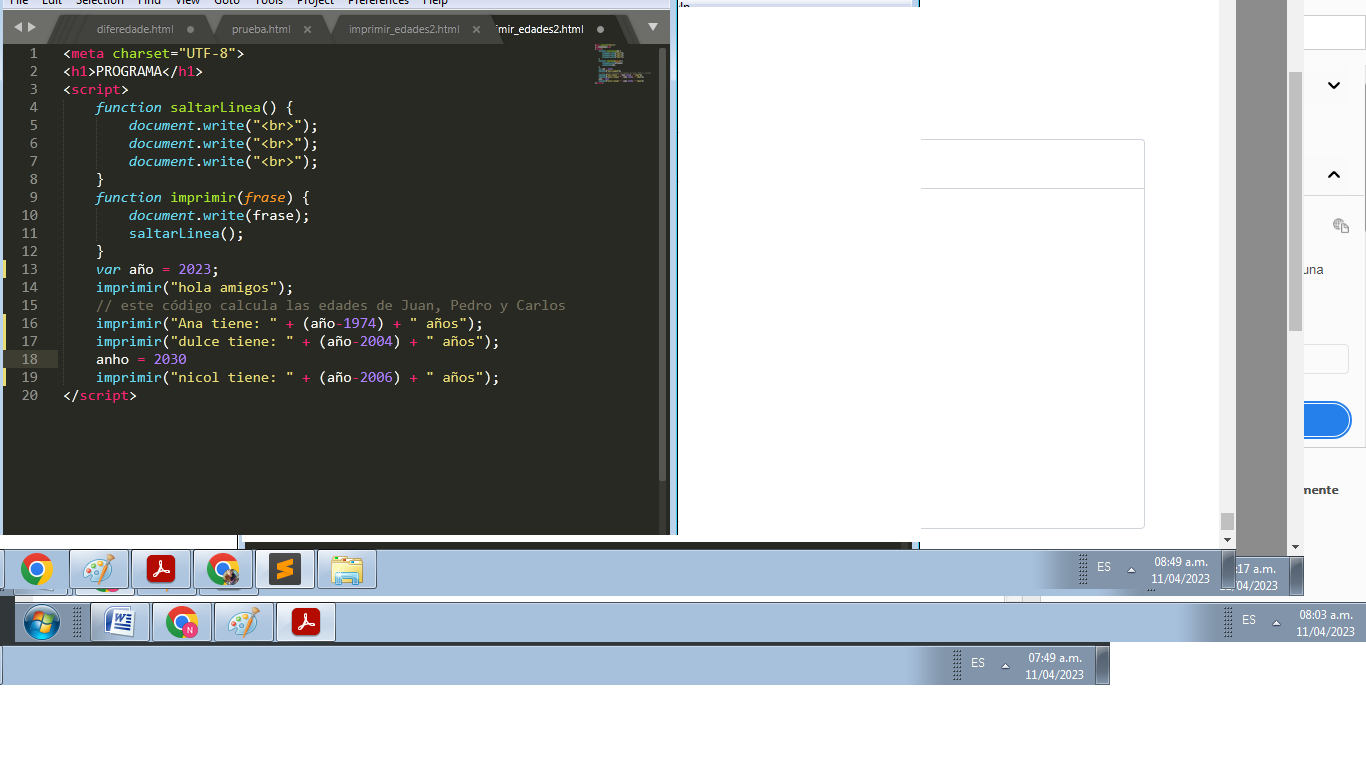
Task: Click line number 13 in the gutter
Action: pos(30,269)
